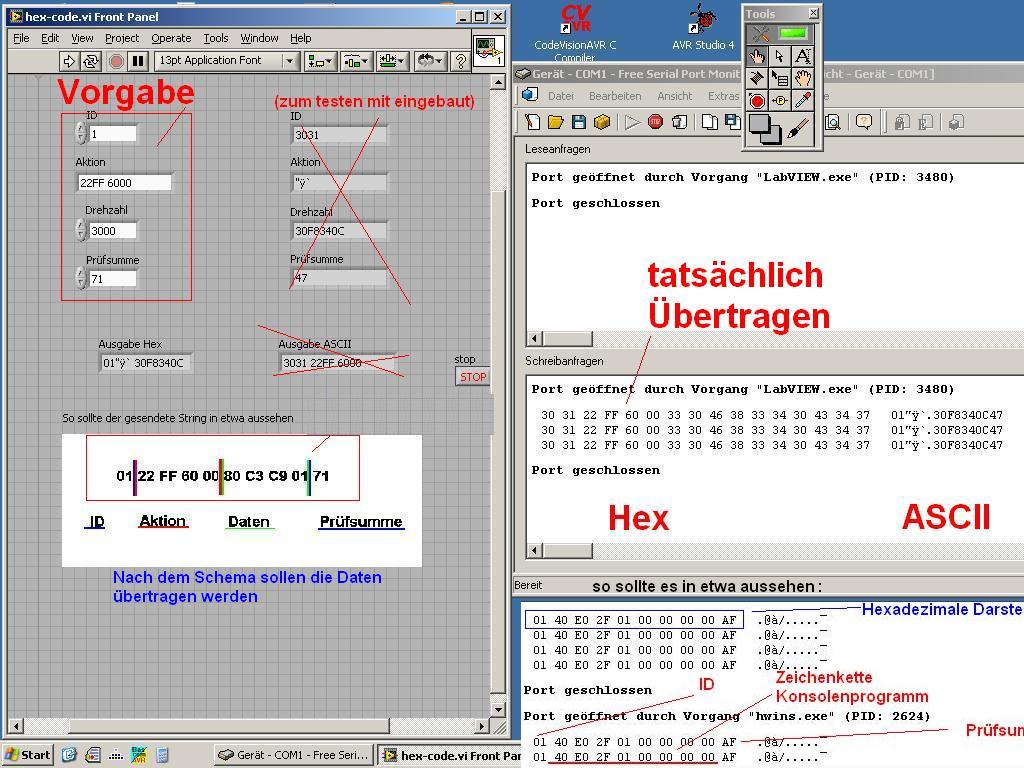Viewport: 1024px width, 768px height.
Task: Click the Aktion input field with 22FF 6000
Action: (x=125, y=183)
